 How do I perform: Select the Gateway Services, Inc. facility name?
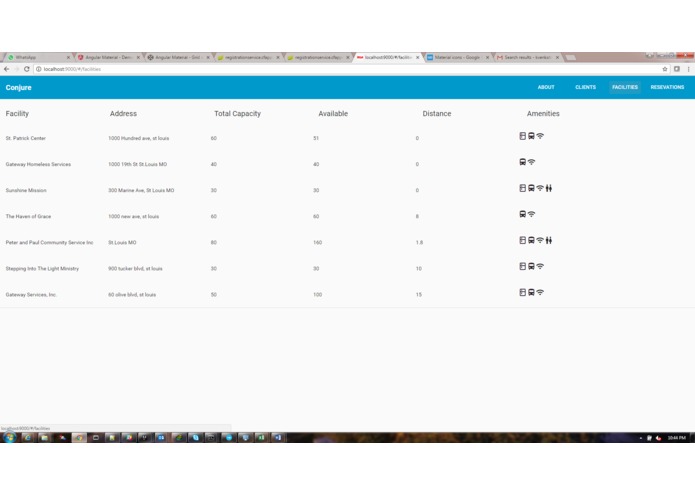point(31,295)
